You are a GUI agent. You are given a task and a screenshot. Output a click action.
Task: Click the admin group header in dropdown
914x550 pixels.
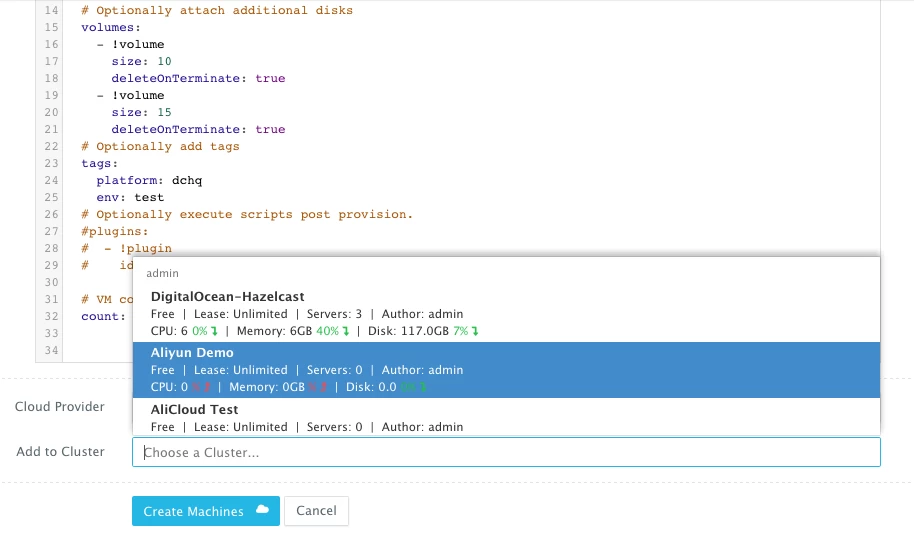pyautogui.click(x=163, y=273)
